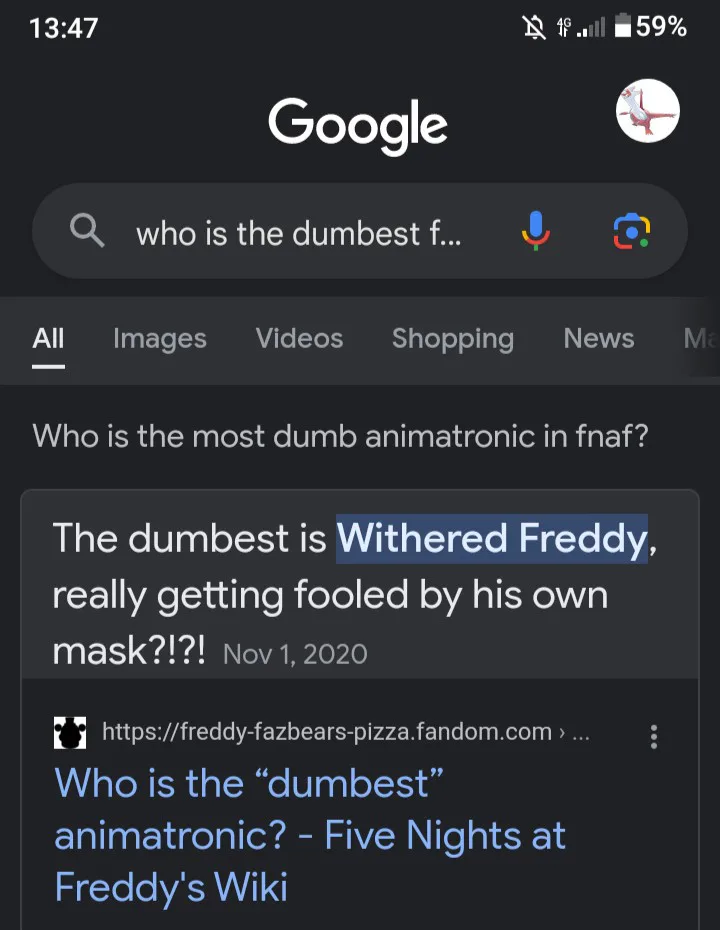Open the Who is the "dumbest" animatronic link

310,835
